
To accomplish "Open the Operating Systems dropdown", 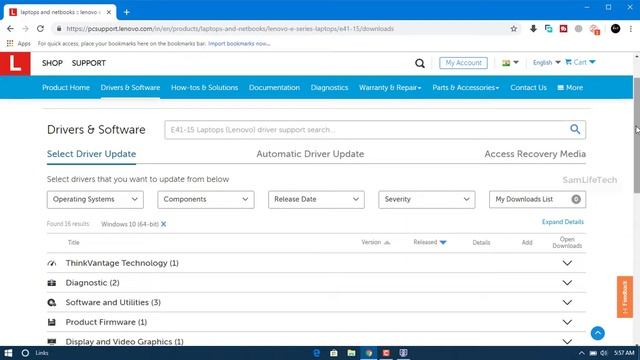I will coord(95,200).
